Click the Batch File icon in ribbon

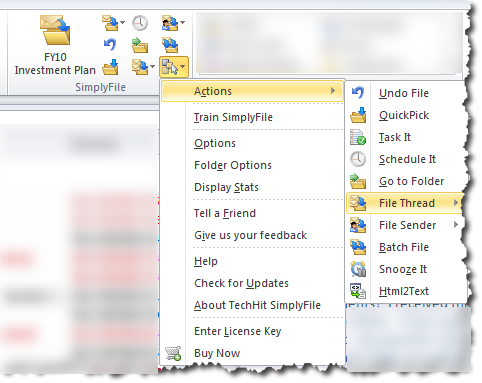170,45
